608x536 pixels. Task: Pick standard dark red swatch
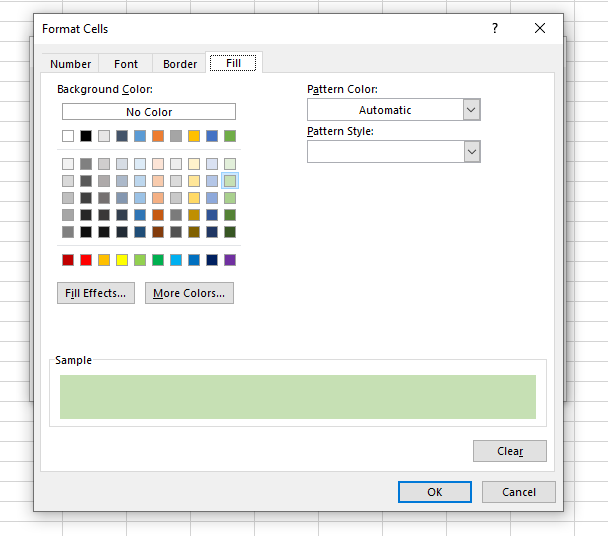click(68, 260)
